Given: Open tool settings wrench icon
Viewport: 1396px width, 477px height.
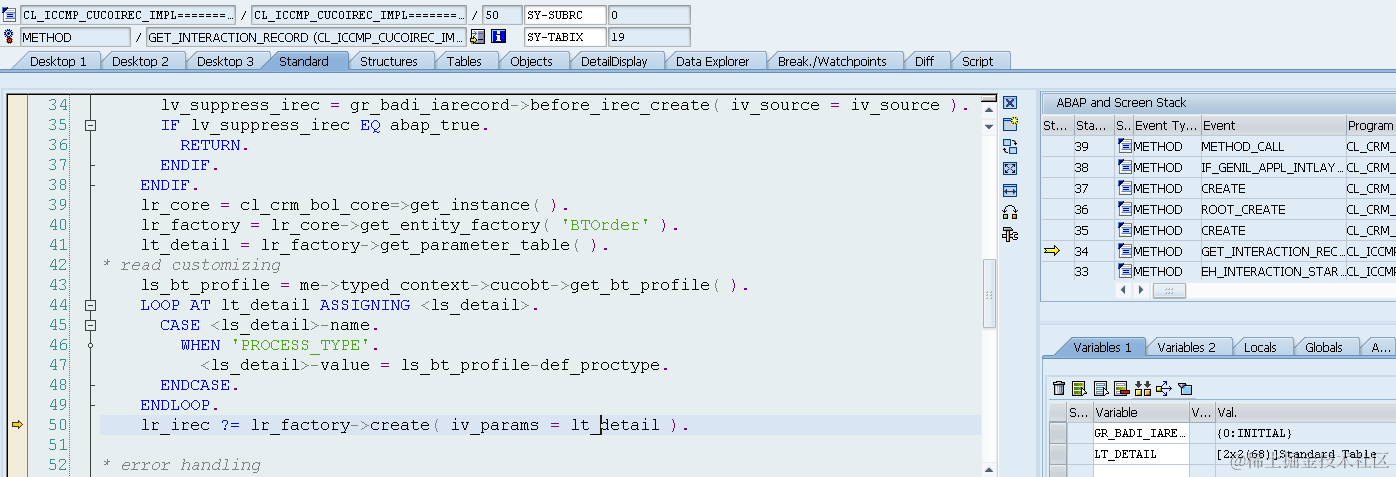Looking at the screenshot, I should [1010, 234].
